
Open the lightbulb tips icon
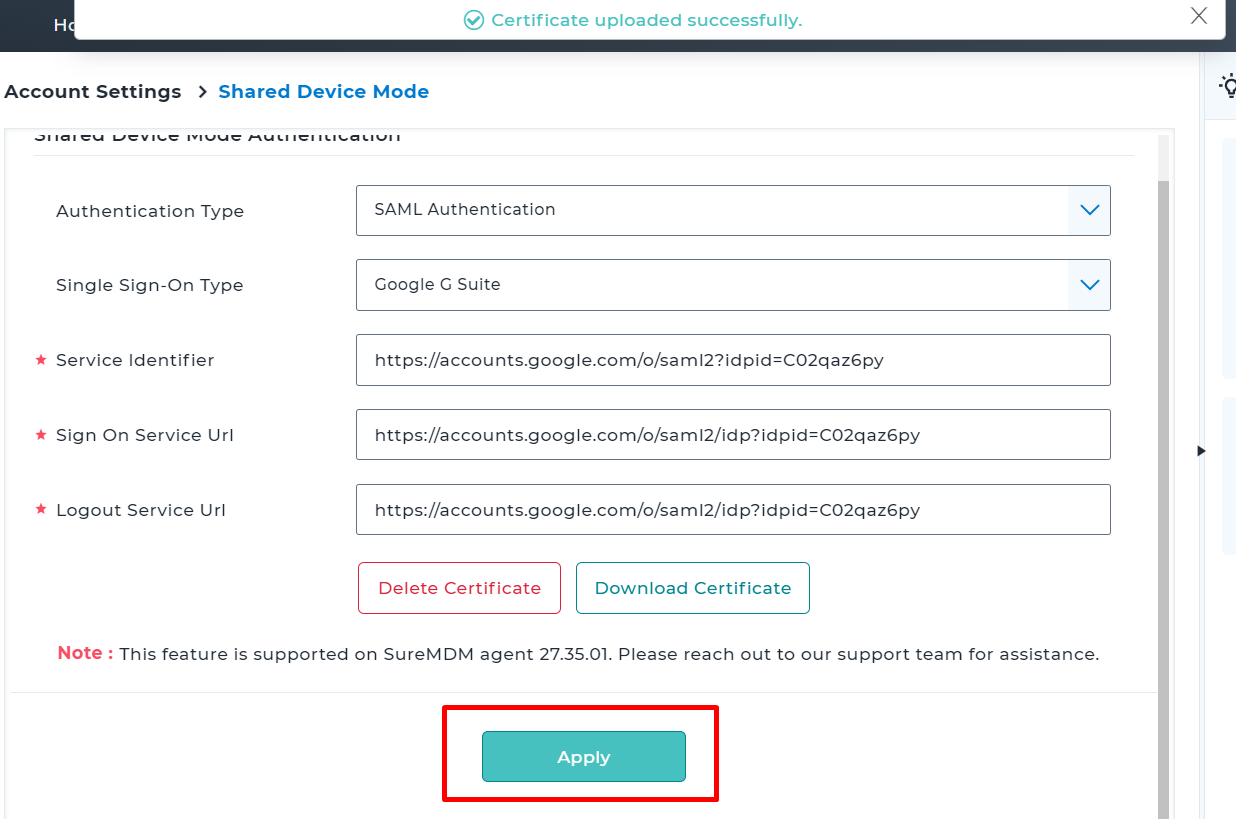[1227, 85]
